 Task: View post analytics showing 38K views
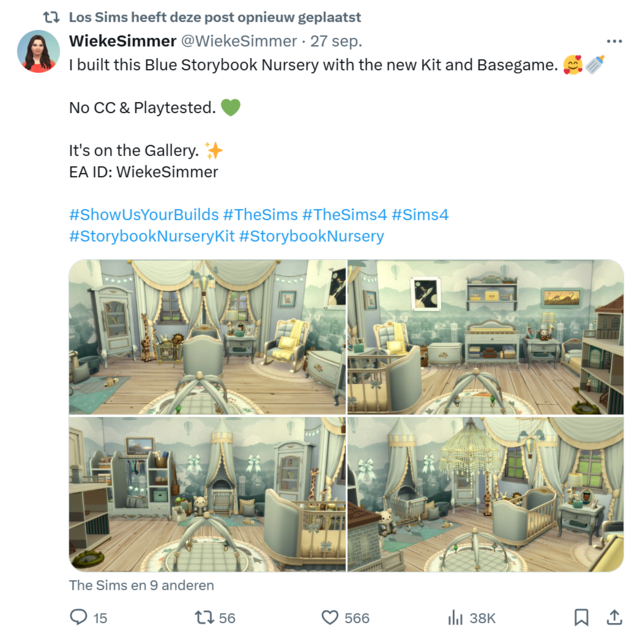455,617
